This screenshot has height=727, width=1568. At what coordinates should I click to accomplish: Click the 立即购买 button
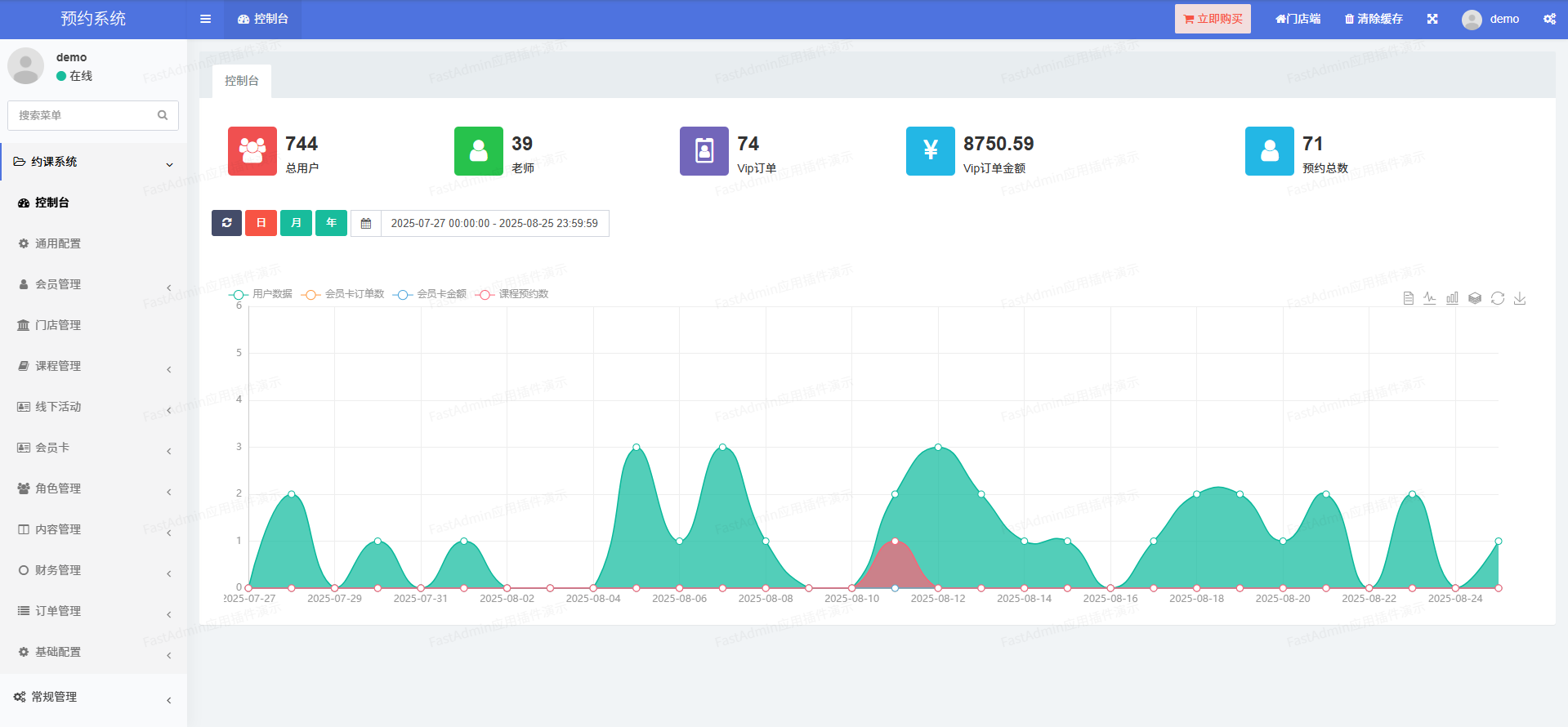tap(1213, 19)
